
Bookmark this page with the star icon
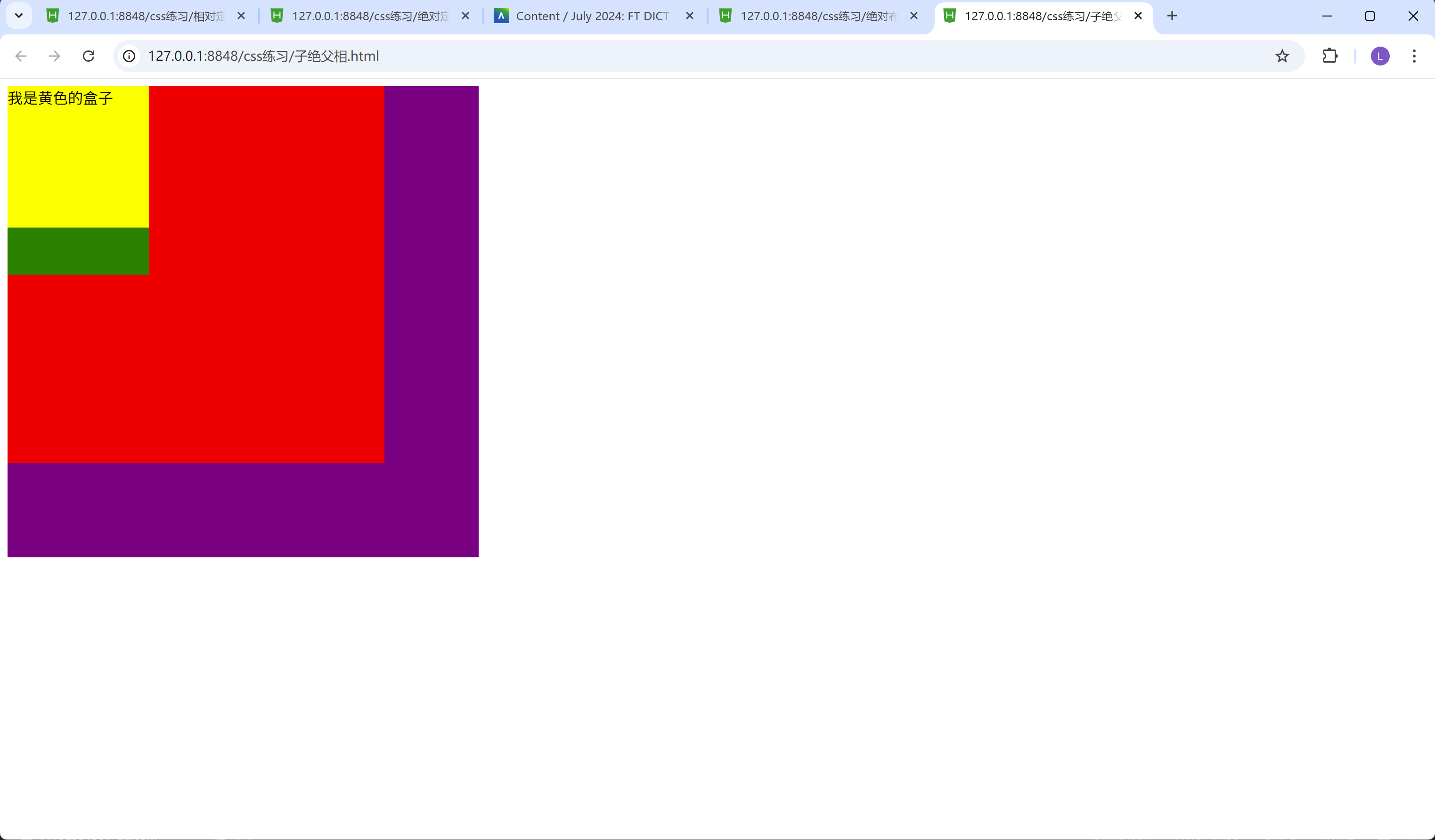1282,56
